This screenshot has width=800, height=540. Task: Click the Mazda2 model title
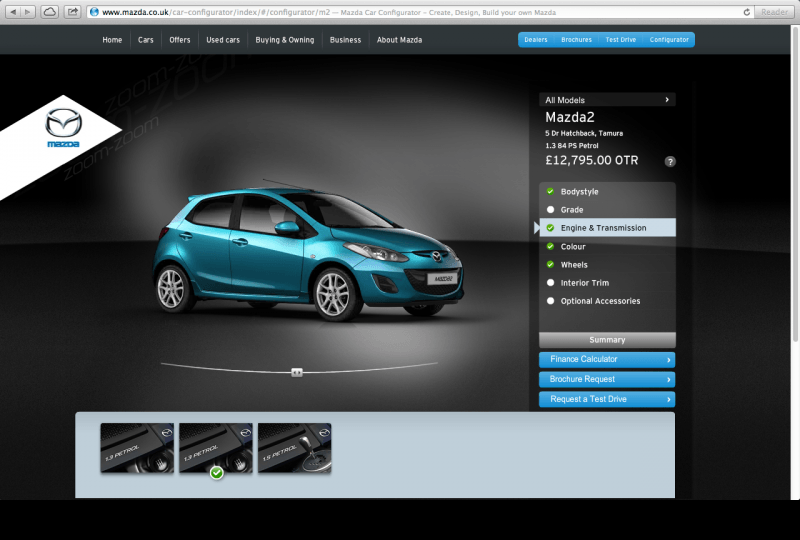570,117
